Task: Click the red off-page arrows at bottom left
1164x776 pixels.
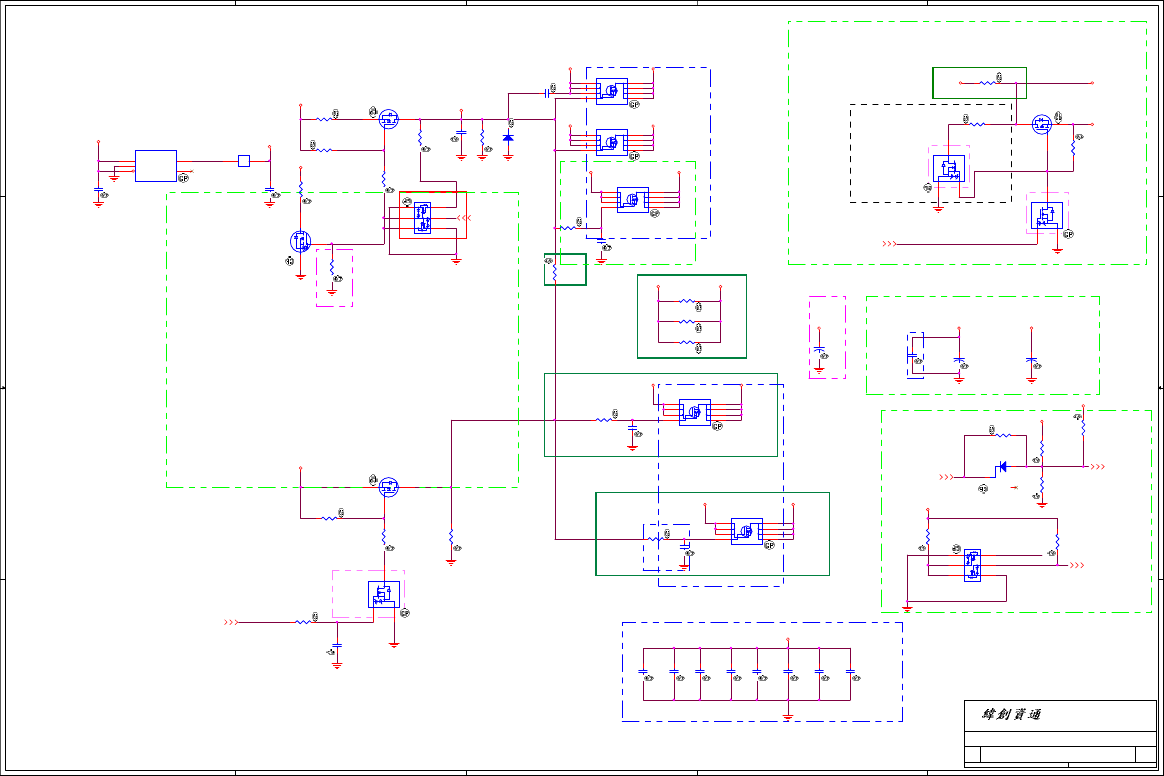Action: [x=231, y=622]
